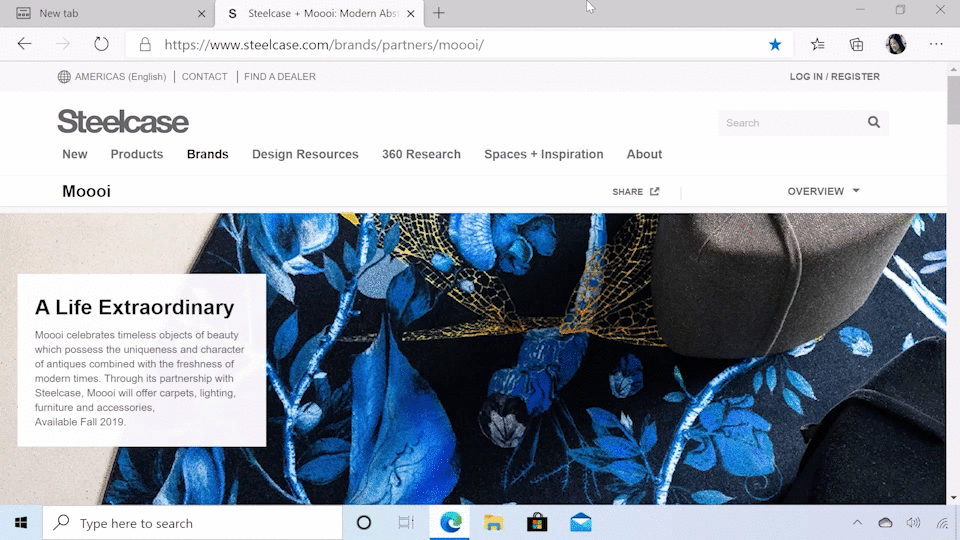The height and width of the screenshot is (540, 960).
Task: Expand the Overview dropdown
Action: (823, 191)
